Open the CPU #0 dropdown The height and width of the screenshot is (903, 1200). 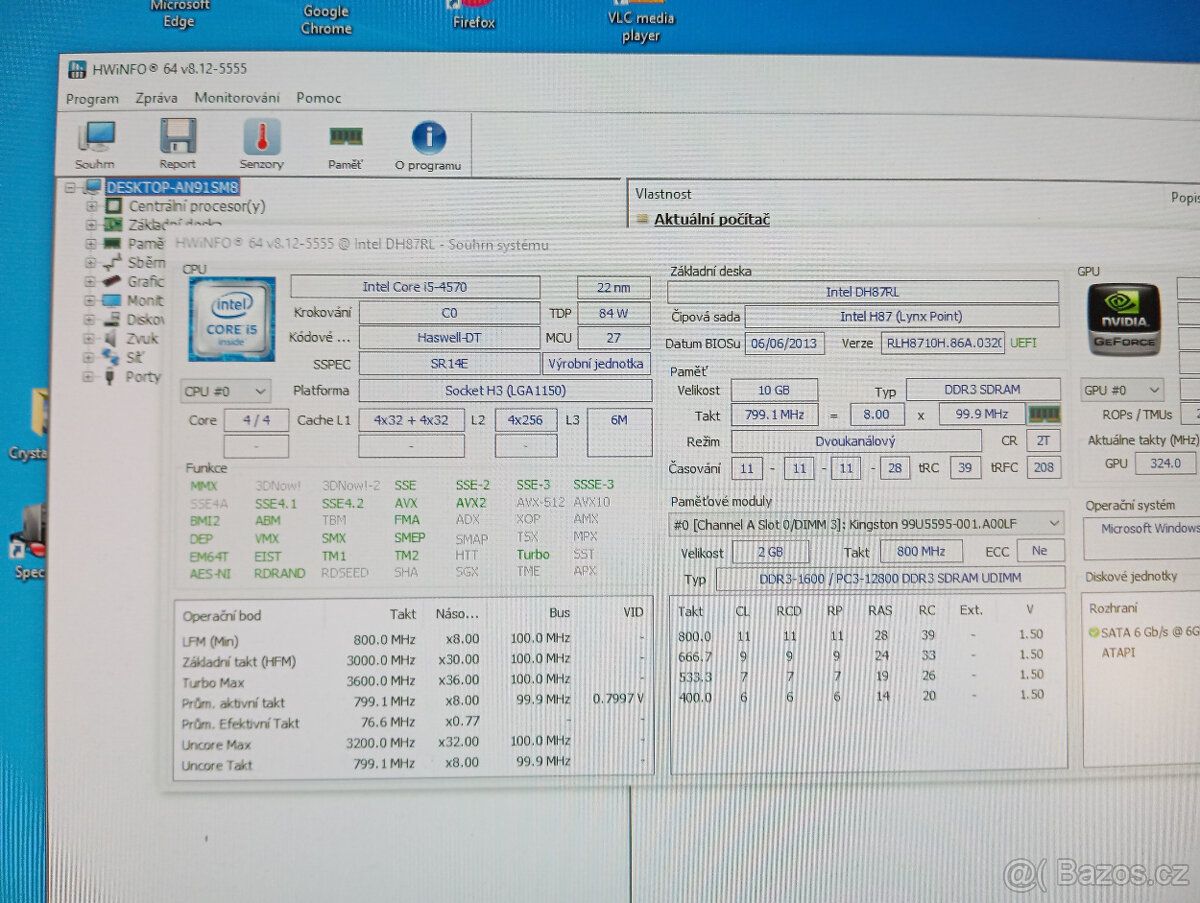coord(225,391)
